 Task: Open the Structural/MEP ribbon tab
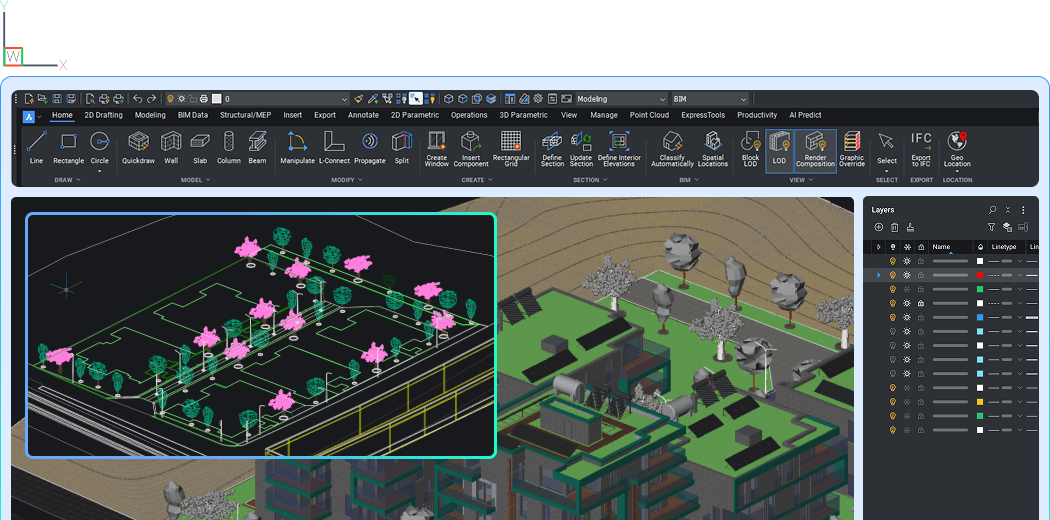point(245,115)
